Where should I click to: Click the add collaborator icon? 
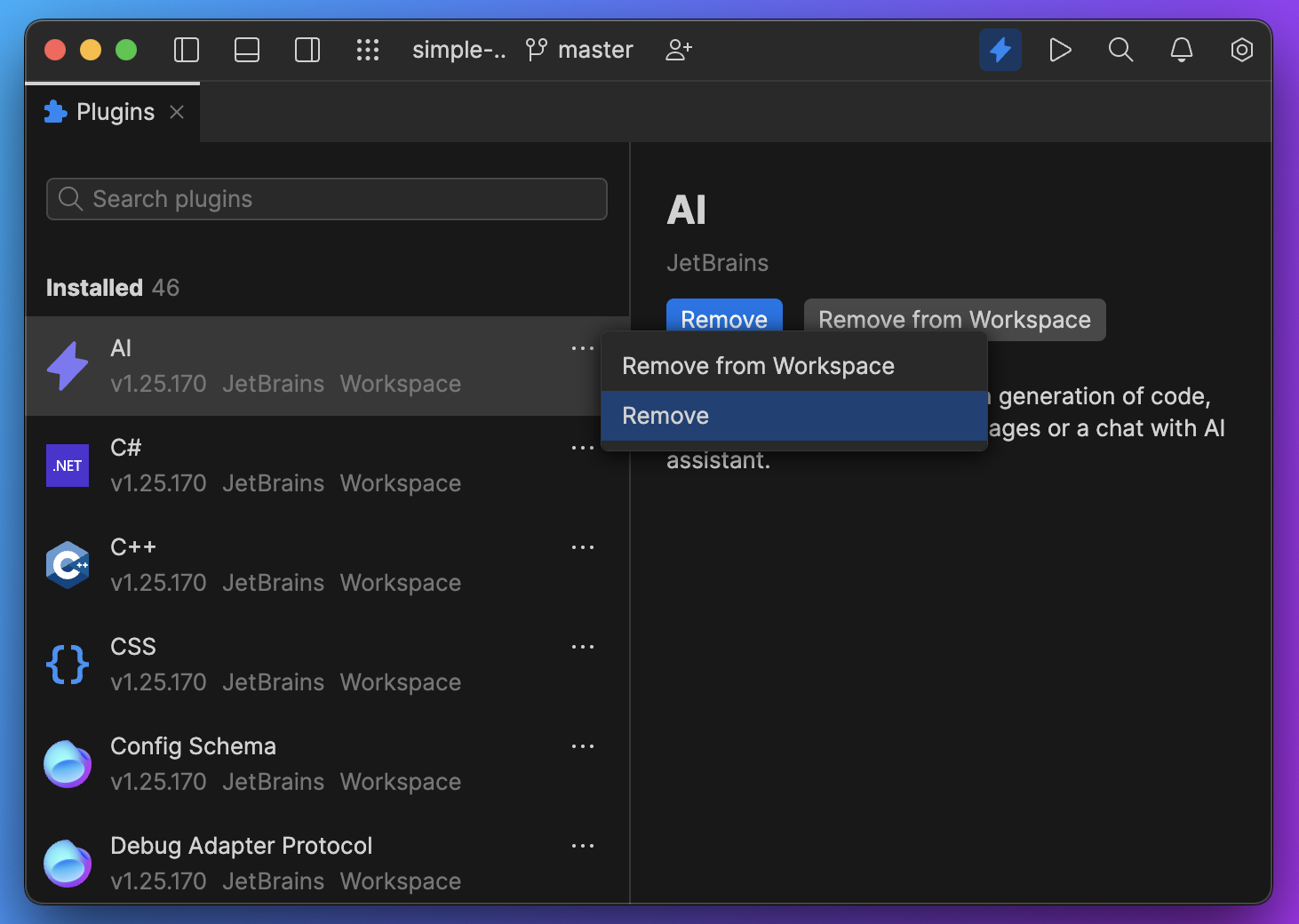point(679,50)
